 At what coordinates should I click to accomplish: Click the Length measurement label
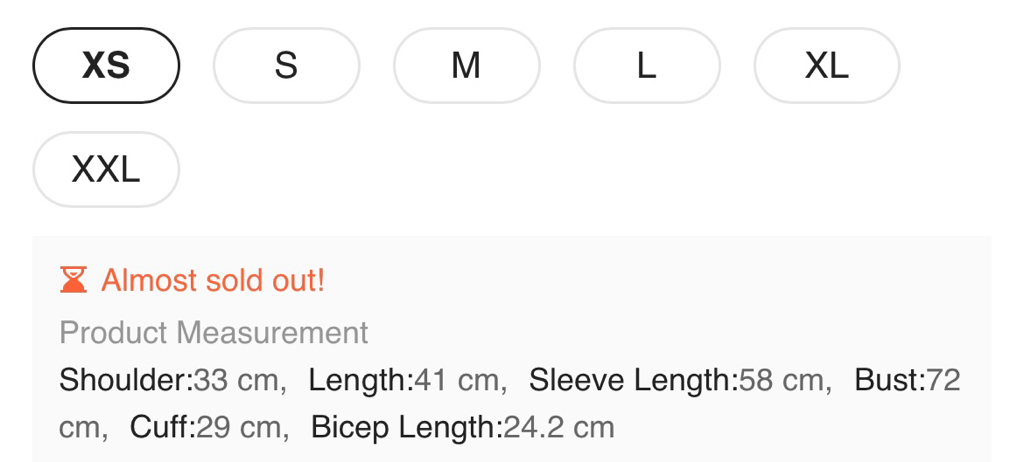point(360,380)
